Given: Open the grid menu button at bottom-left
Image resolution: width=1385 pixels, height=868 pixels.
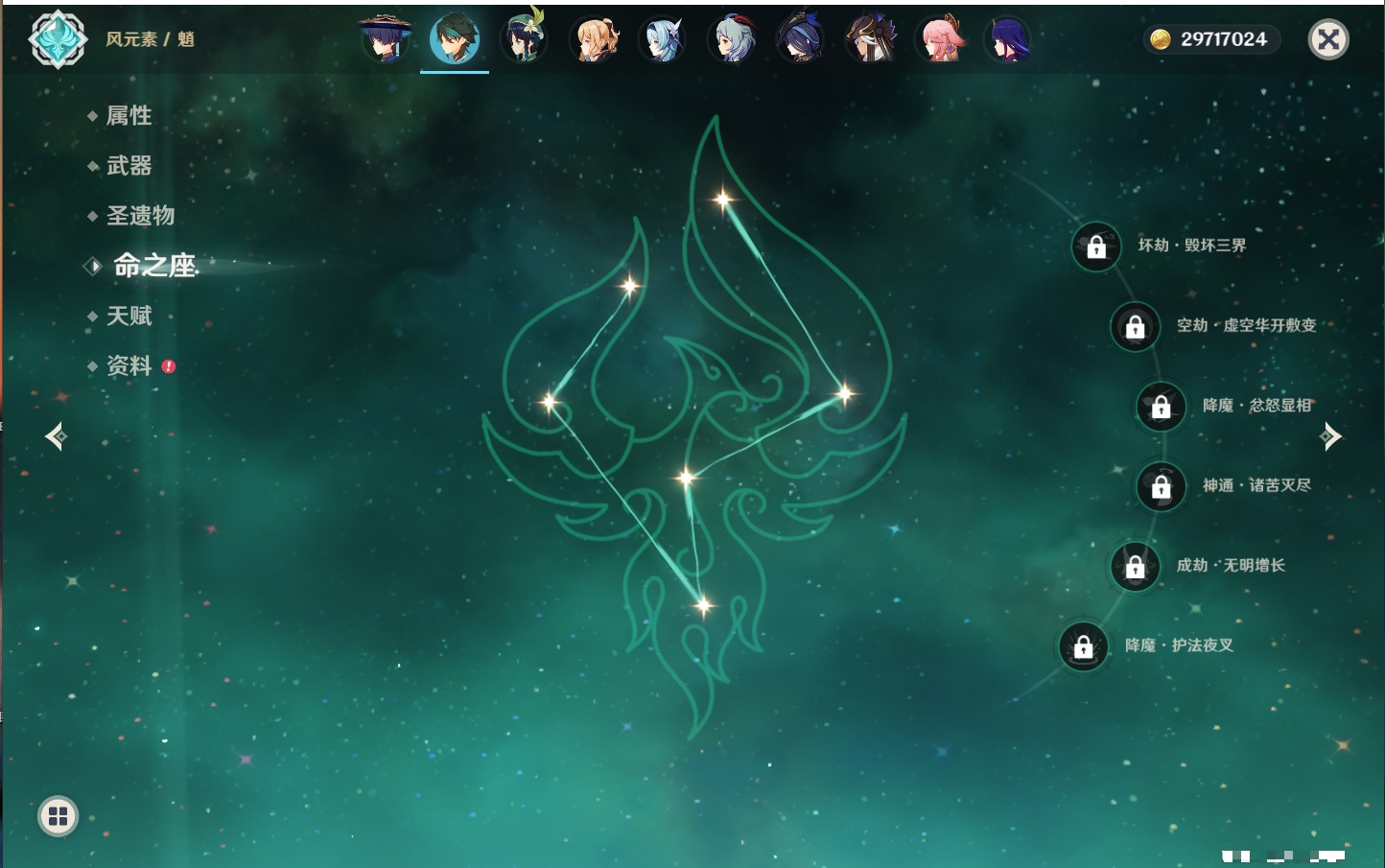Looking at the screenshot, I should [x=58, y=816].
